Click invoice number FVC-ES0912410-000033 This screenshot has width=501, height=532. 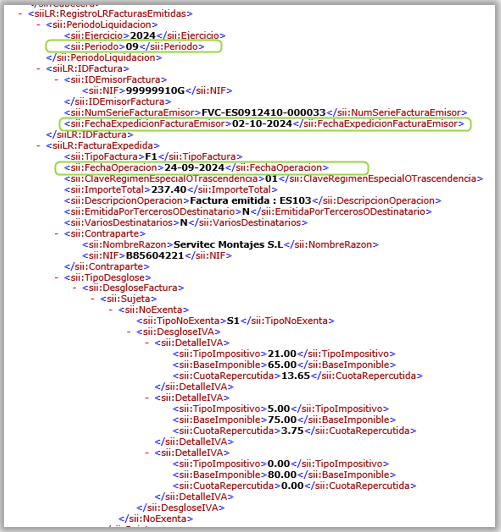pyautogui.click(x=264, y=113)
